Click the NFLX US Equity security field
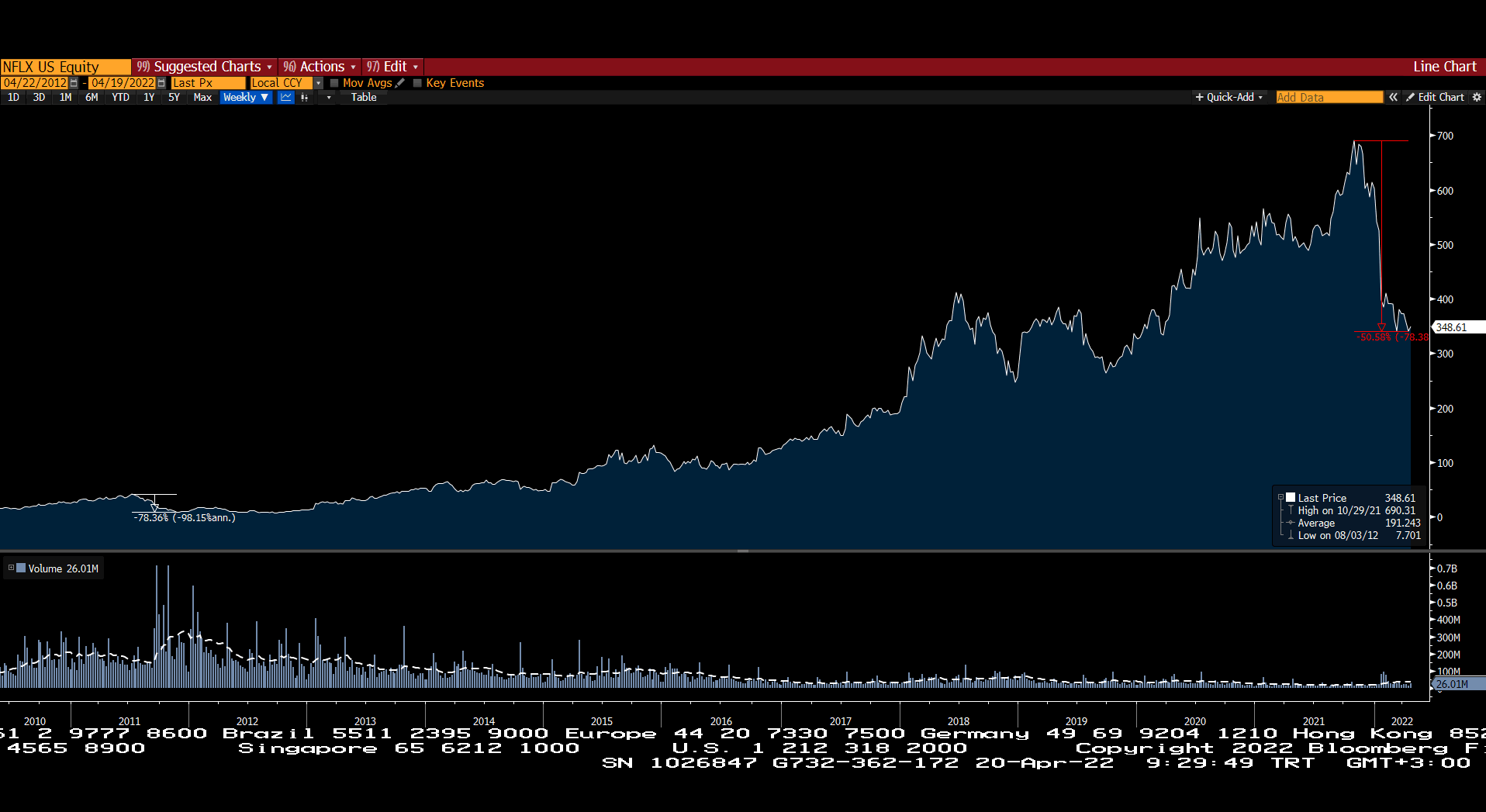 [x=65, y=67]
